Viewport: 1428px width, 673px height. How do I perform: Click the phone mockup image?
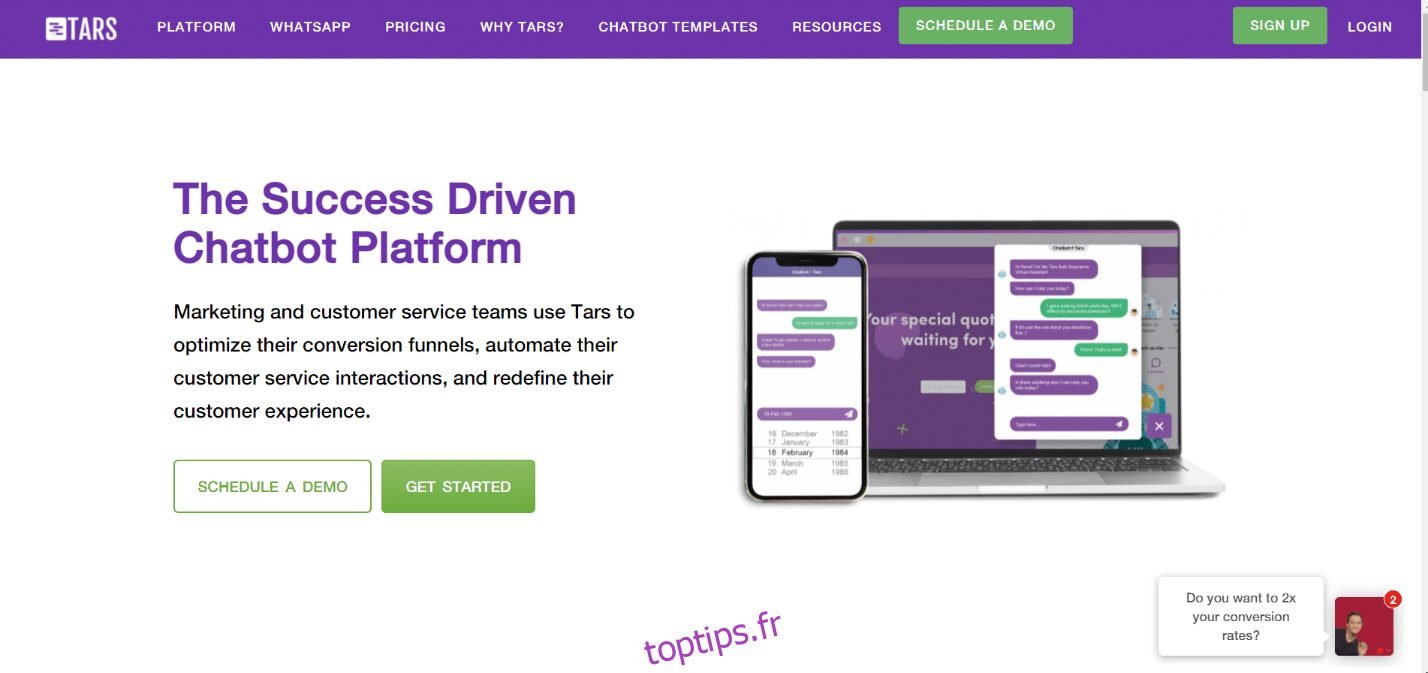(x=806, y=375)
